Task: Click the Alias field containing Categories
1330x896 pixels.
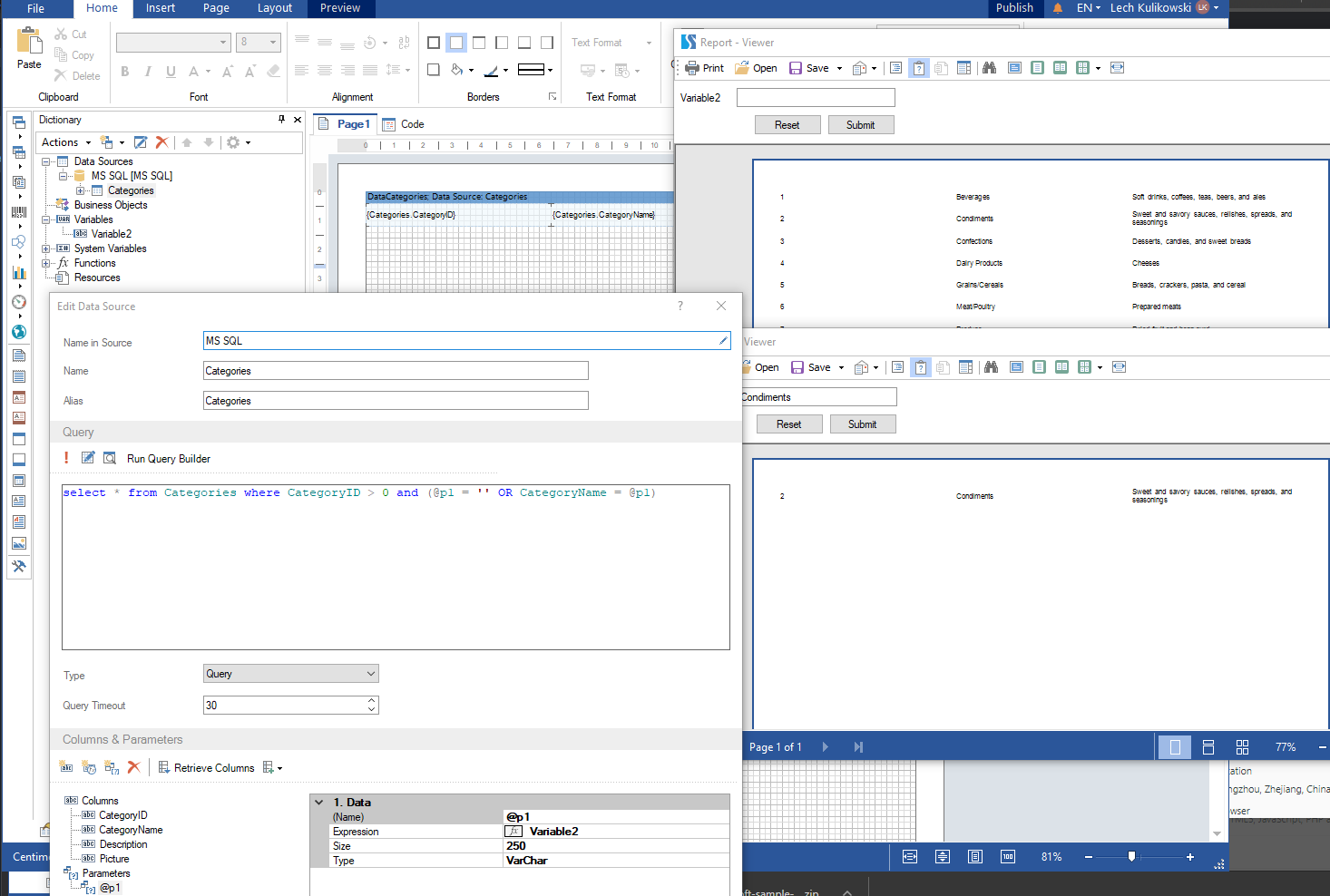Action: click(396, 400)
